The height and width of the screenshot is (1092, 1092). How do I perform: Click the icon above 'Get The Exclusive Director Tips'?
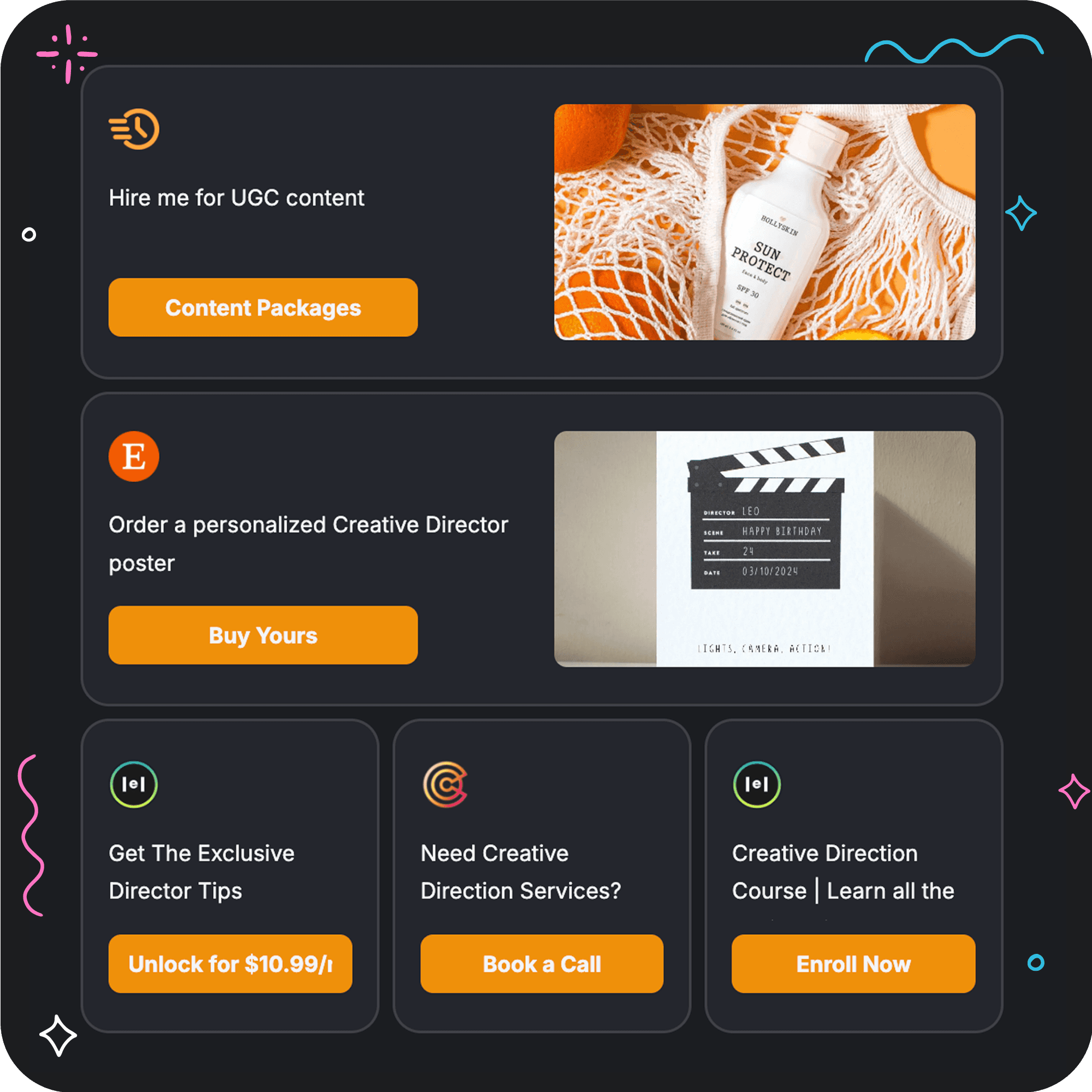tap(134, 784)
